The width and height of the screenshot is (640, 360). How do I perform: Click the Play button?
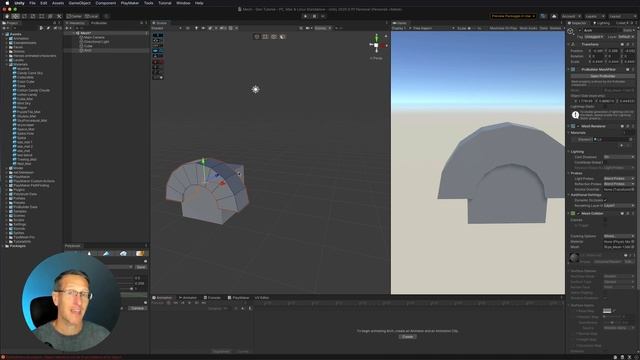pyautogui.click(x=305, y=16)
